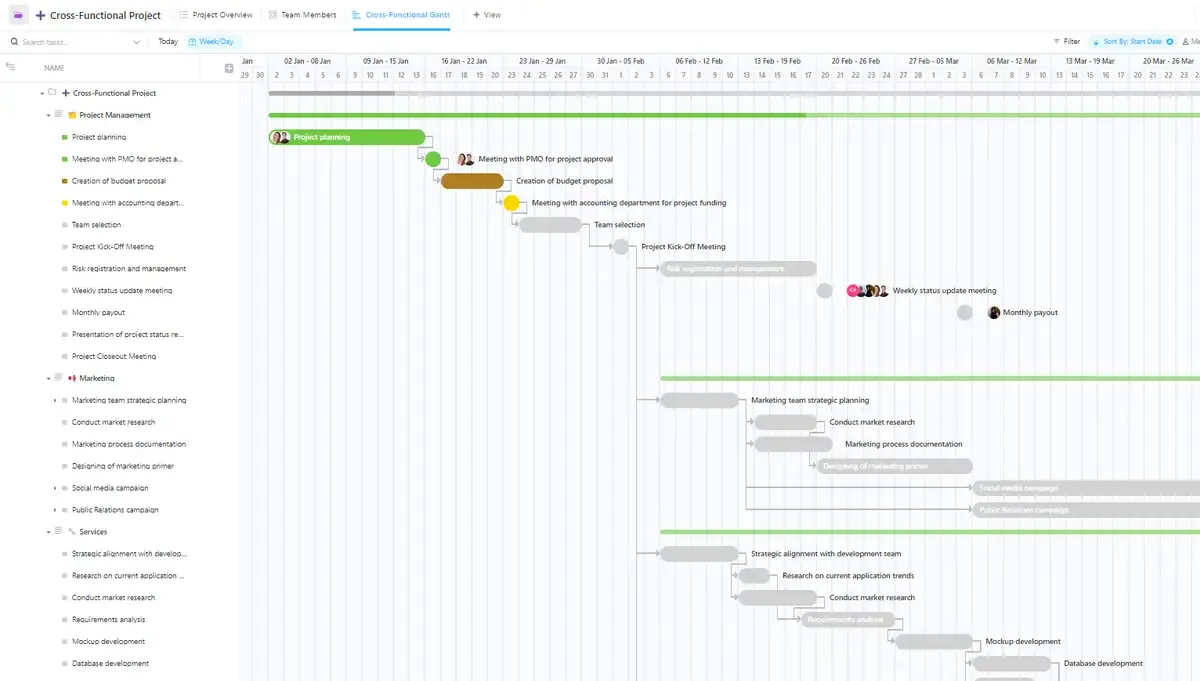The height and width of the screenshot is (681, 1200).
Task: Open the search tasks dropdown arrow
Action: [136, 42]
